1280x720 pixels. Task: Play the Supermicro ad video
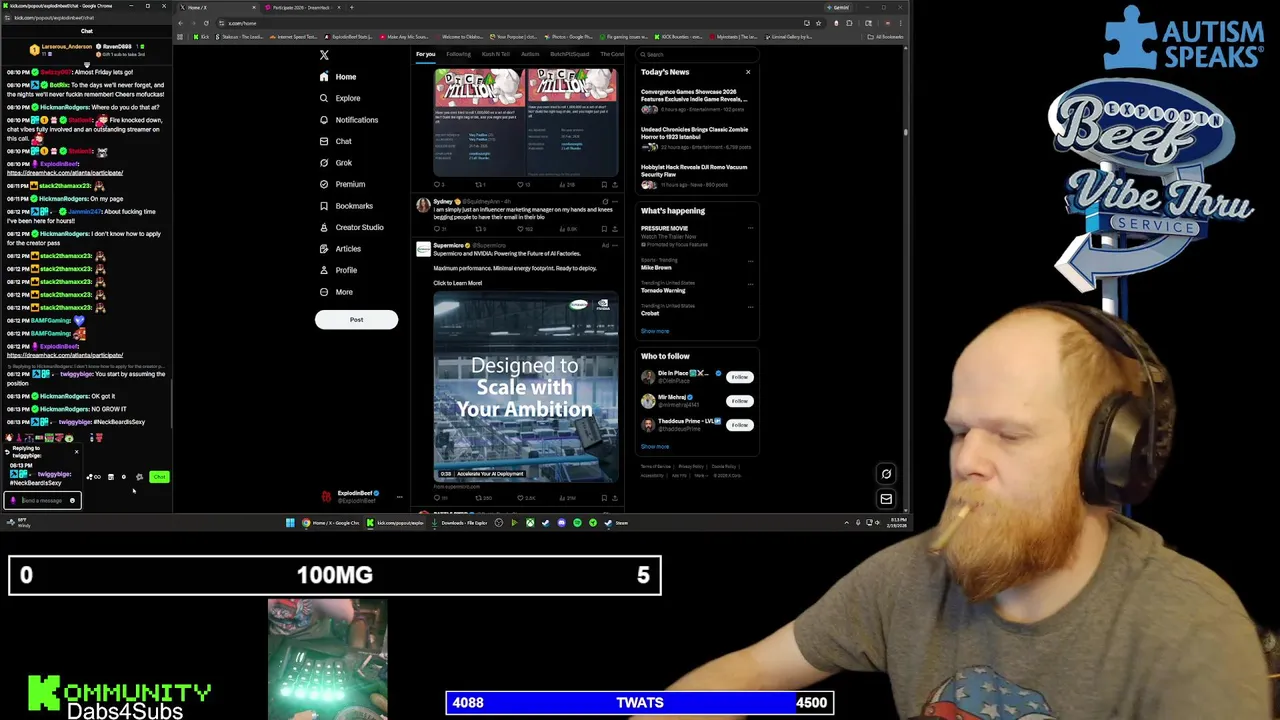(525, 387)
